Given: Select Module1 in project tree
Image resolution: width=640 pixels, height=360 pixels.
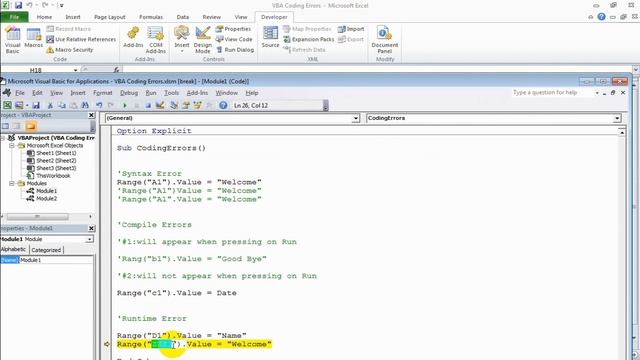Looking at the screenshot, I should click(x=46, y=191).
